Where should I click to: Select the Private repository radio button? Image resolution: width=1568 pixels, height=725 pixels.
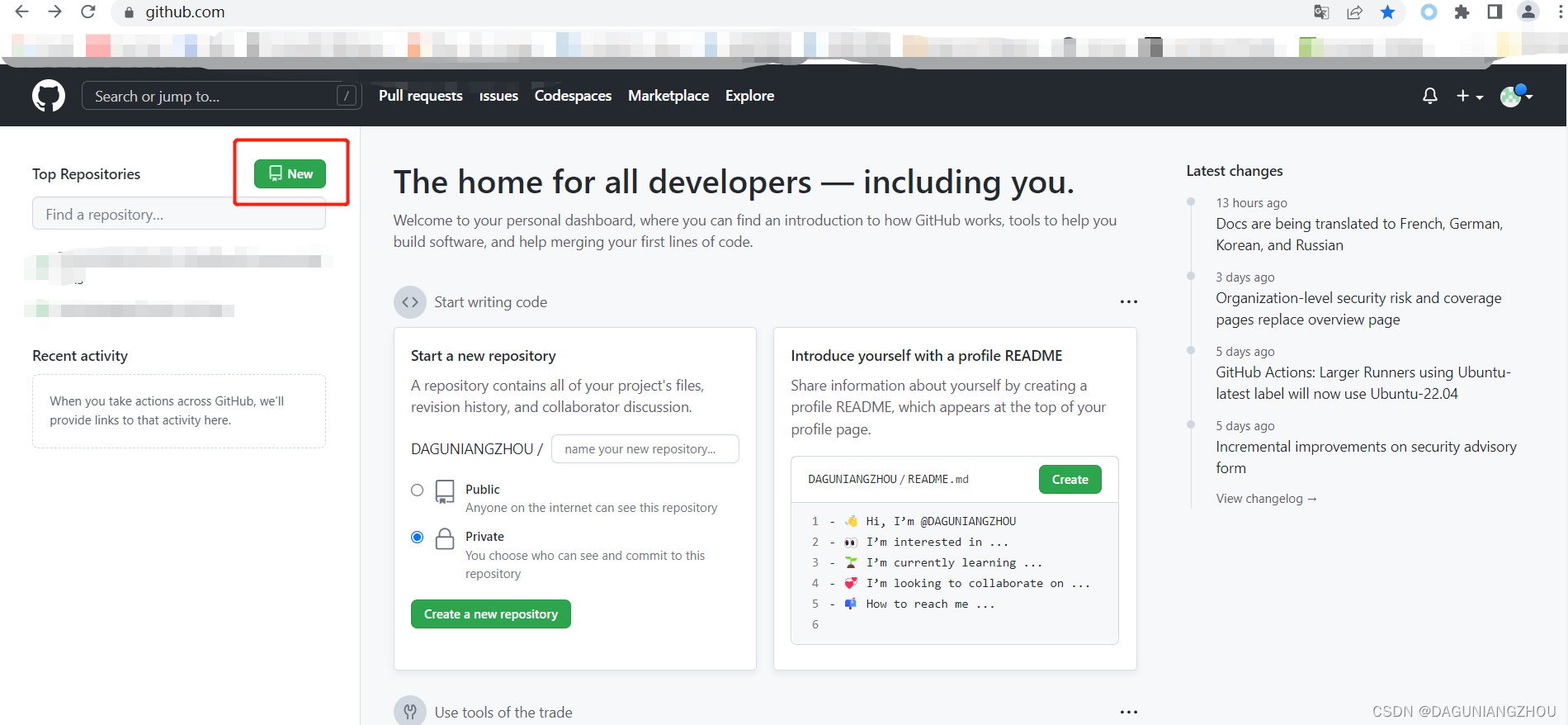coord(418,538)
